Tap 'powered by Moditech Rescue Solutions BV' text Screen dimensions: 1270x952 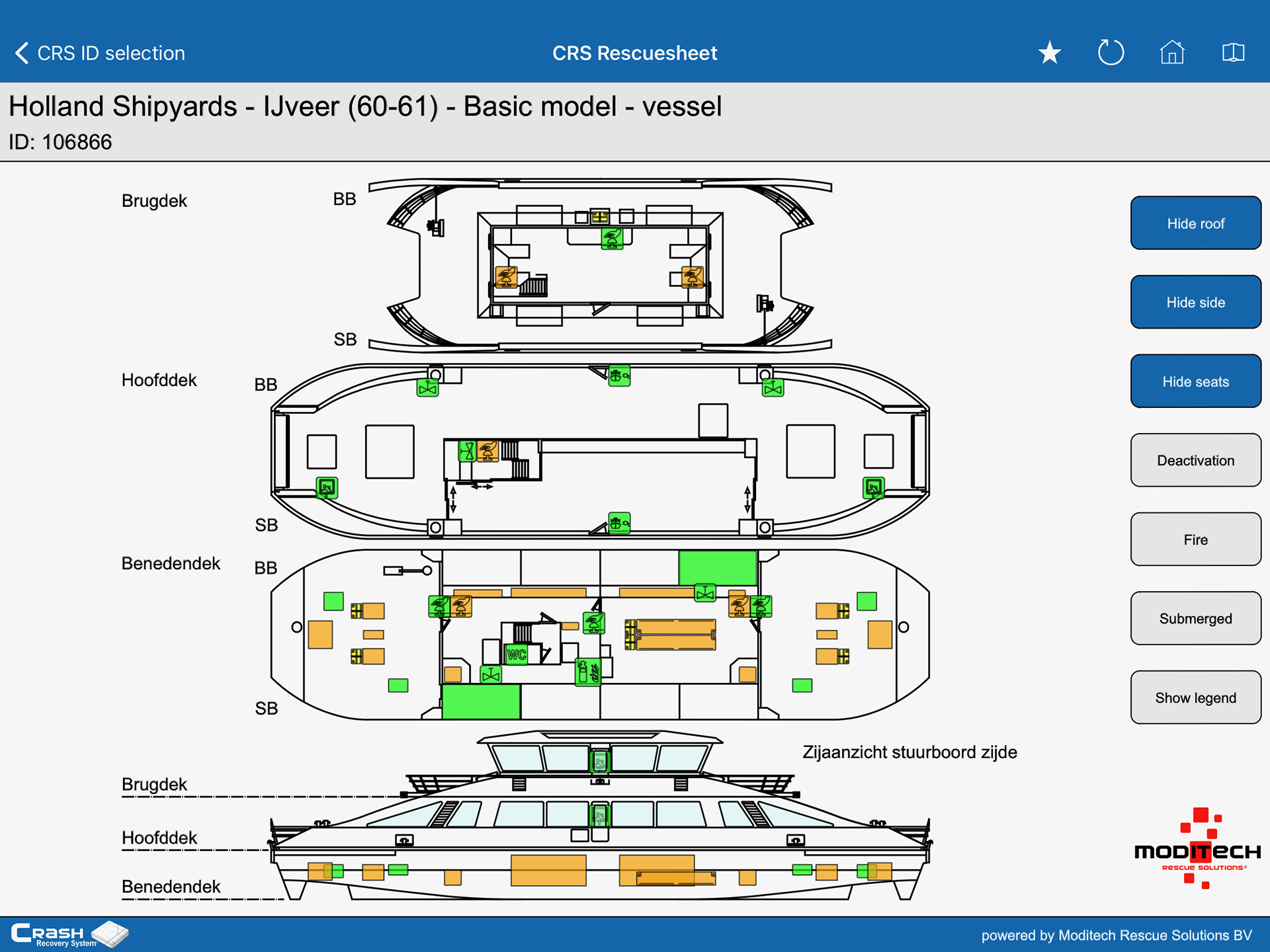1117,935
